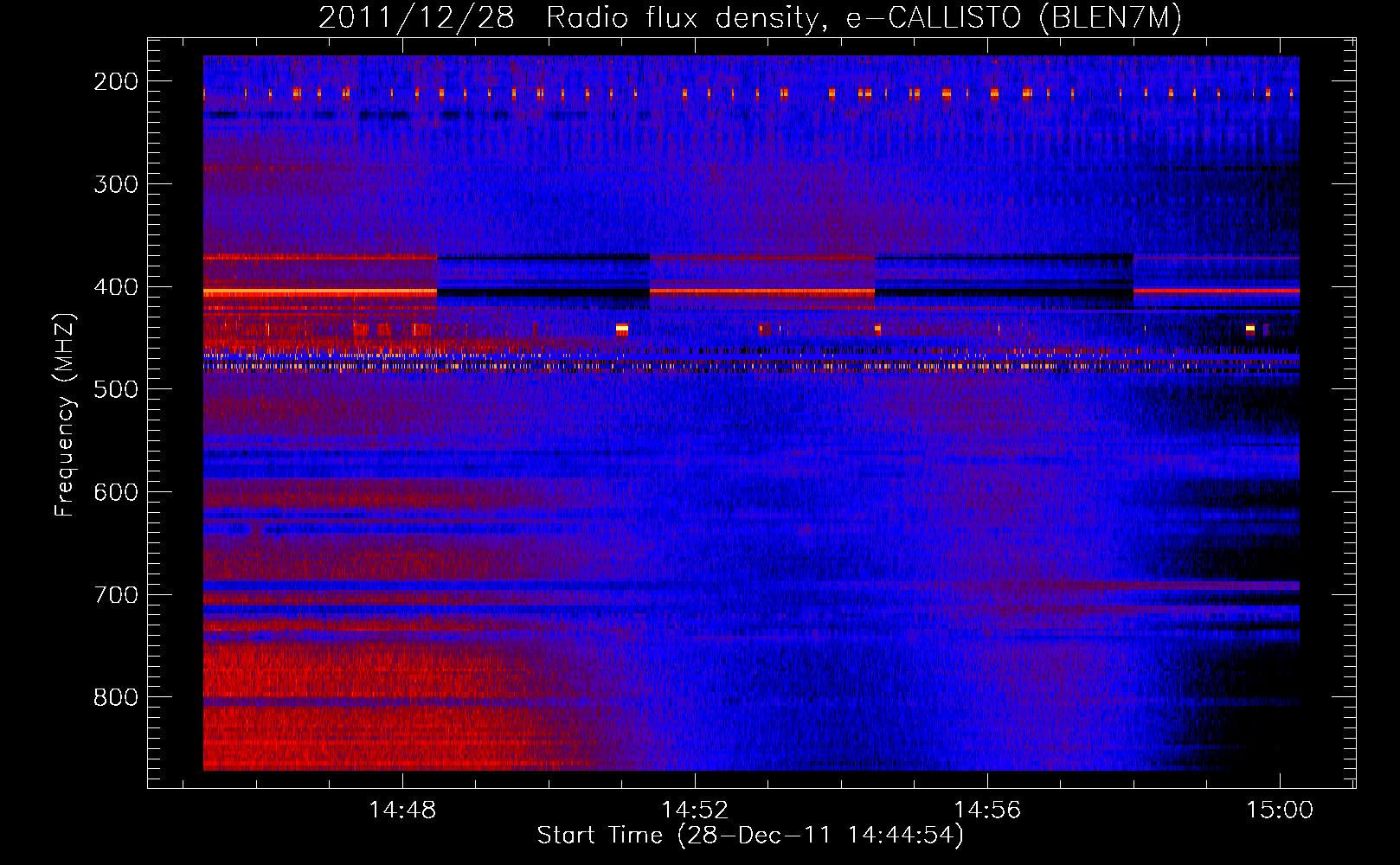
Task: Select the 600 frequency tick label
Action: (x=116, y=492)
